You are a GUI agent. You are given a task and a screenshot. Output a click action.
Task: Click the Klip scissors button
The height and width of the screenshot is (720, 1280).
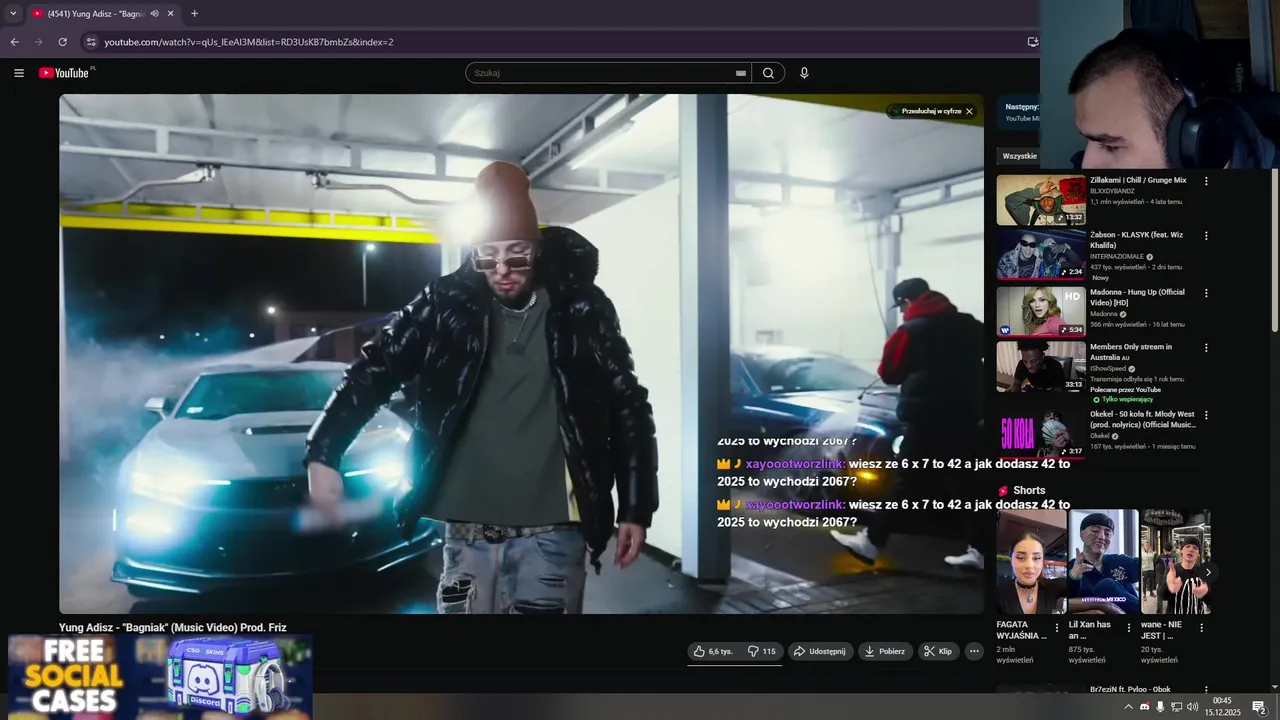[938, 651]
